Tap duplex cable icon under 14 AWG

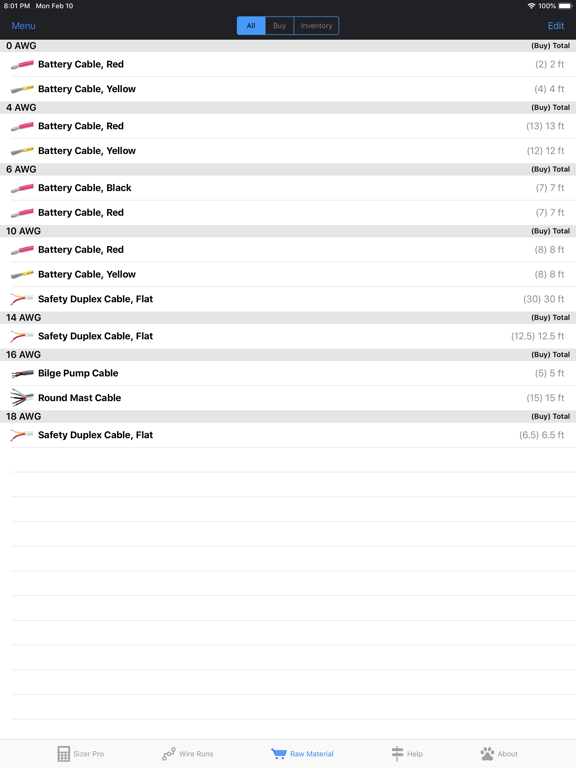(22, 336)
